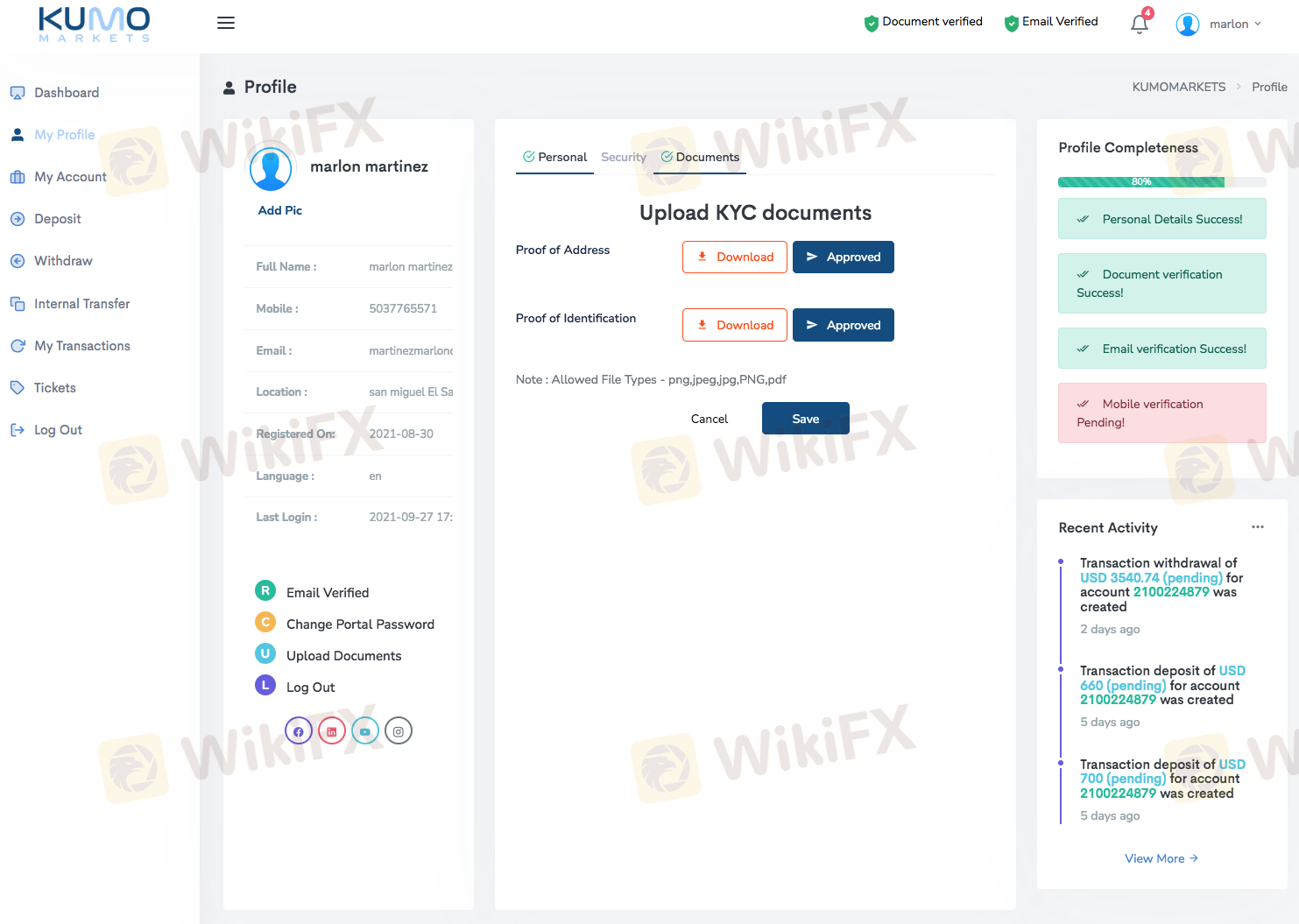This screenshot has width=1299, height=924.
Task: Open Recent Activity options ellipsis
Action: tap(1257, 527)
